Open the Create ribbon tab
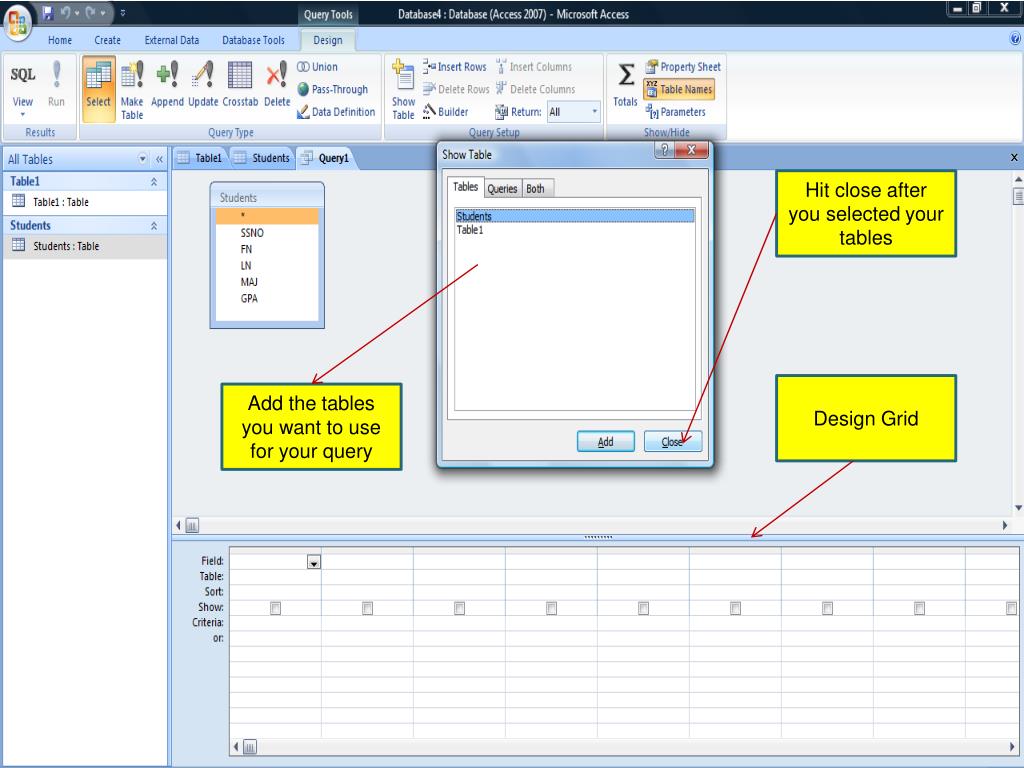Viewport: 1024px width, 768px height. (107, 40)
